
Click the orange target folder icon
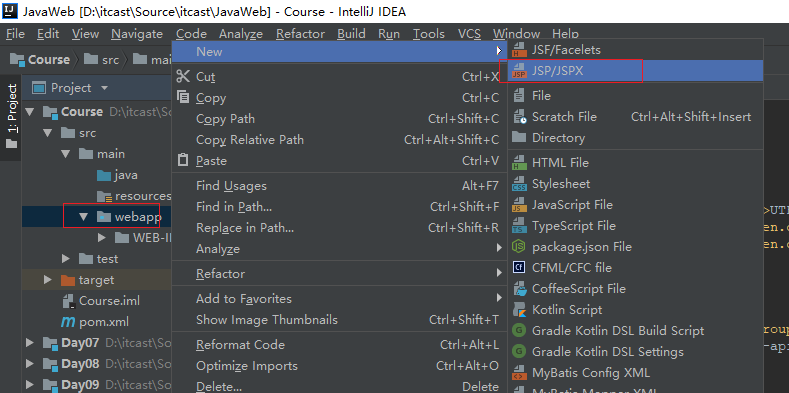click(67, 280)
